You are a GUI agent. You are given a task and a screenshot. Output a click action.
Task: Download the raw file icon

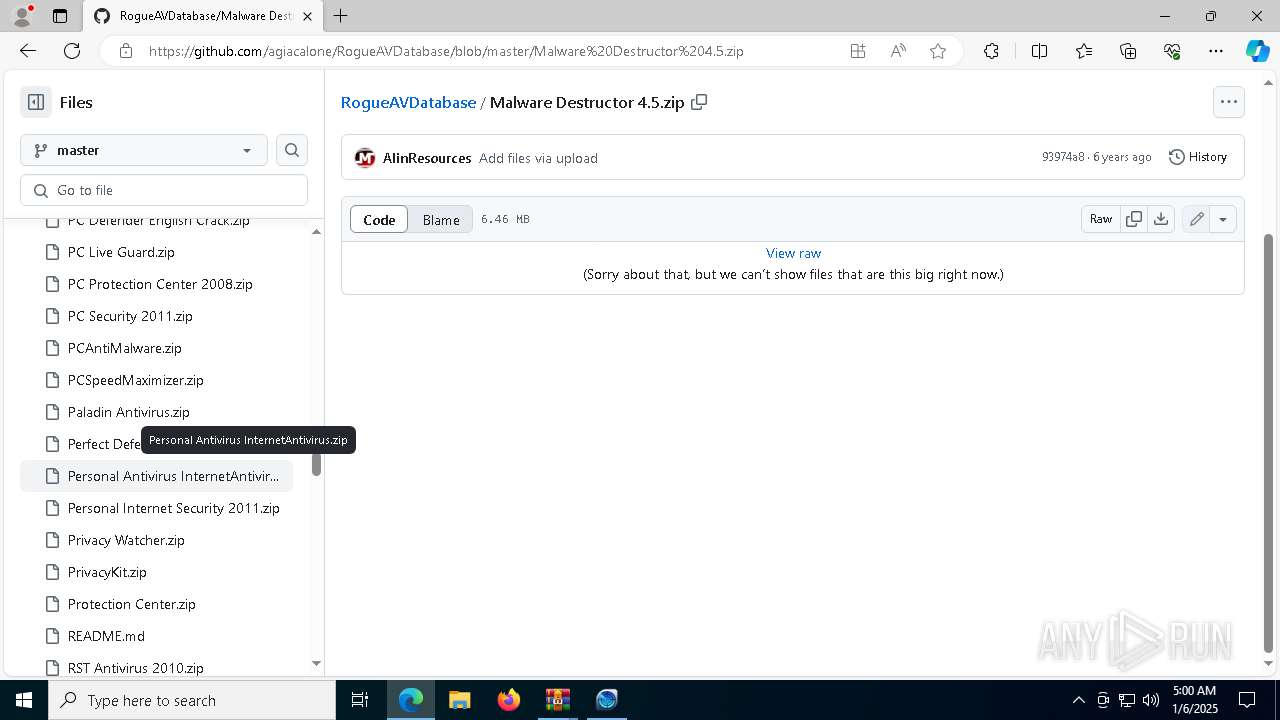coord(1161,219)
